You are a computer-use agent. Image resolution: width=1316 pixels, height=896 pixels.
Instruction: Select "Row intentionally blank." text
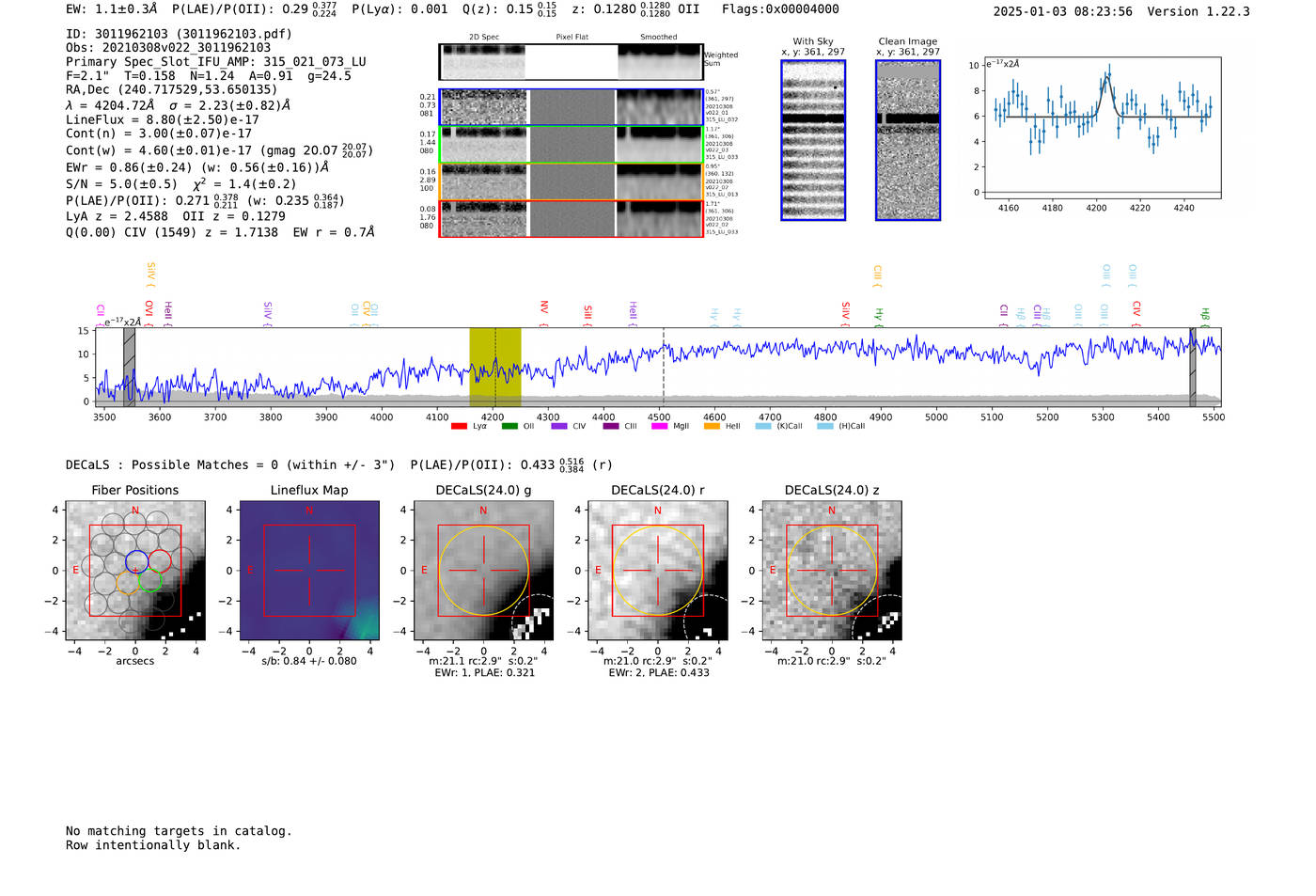153,845
